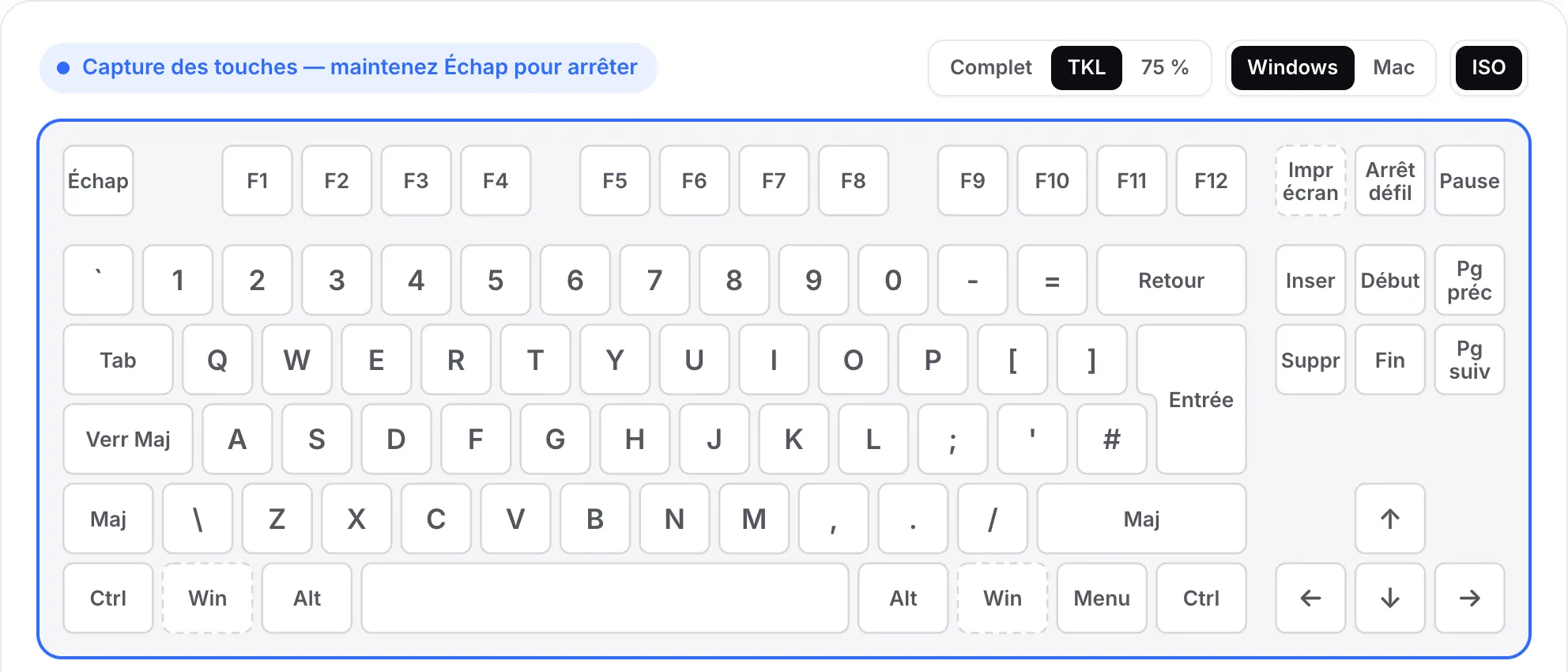This screenshot has width=1568, height=672.
Task: Switch layout size to Complet
Action: coord(990,68)
